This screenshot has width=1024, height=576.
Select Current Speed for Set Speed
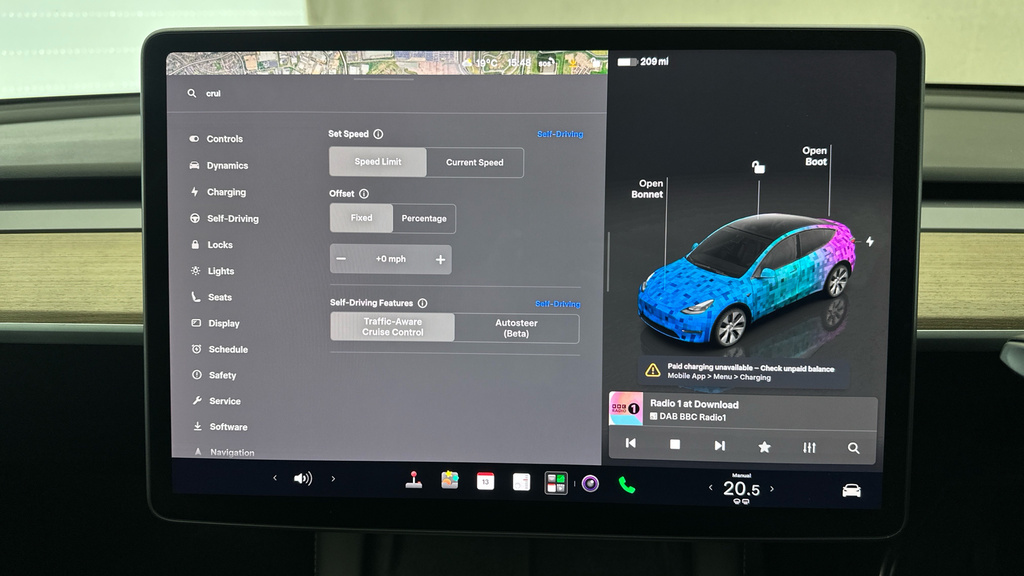pyautogui.click(x=475, y=162)
